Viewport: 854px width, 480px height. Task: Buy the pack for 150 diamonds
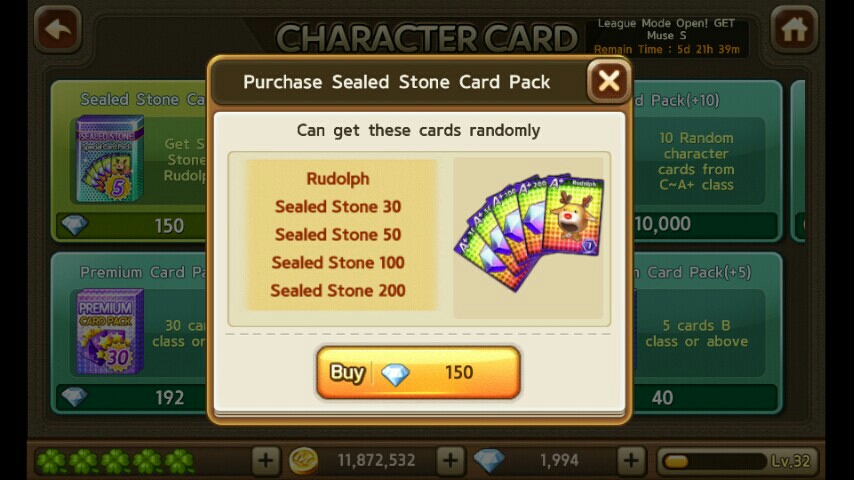[418, 373]
